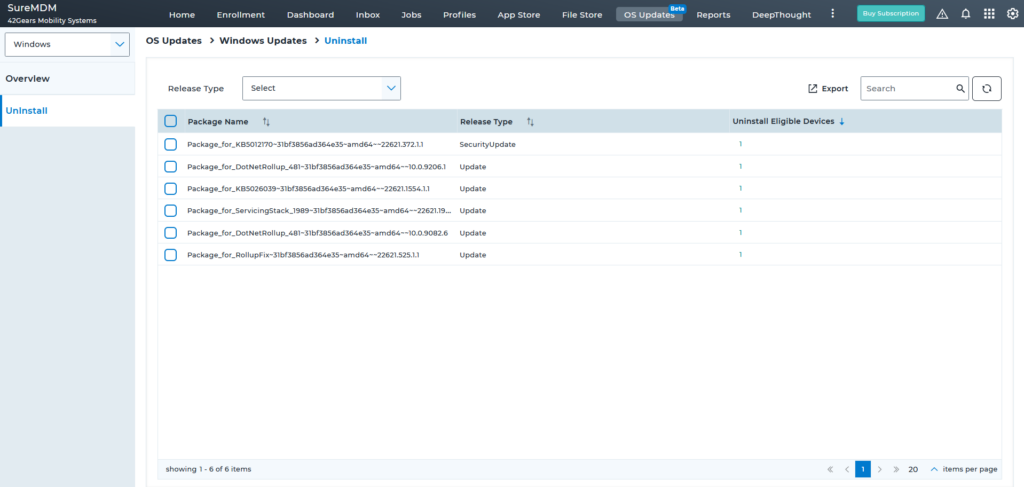The image size is (1024, 487).
Task: Open the three-dot more menu in the navbar
Action: [833, 14]
